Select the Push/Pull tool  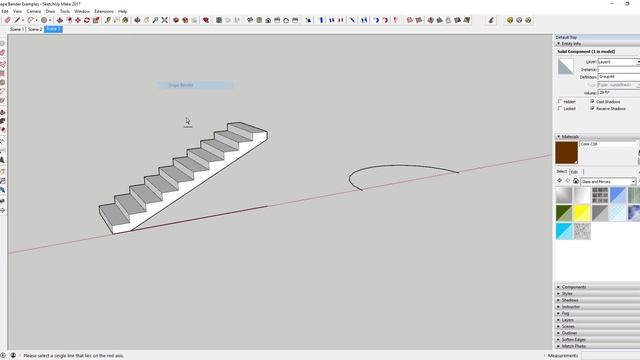[60, 20]
